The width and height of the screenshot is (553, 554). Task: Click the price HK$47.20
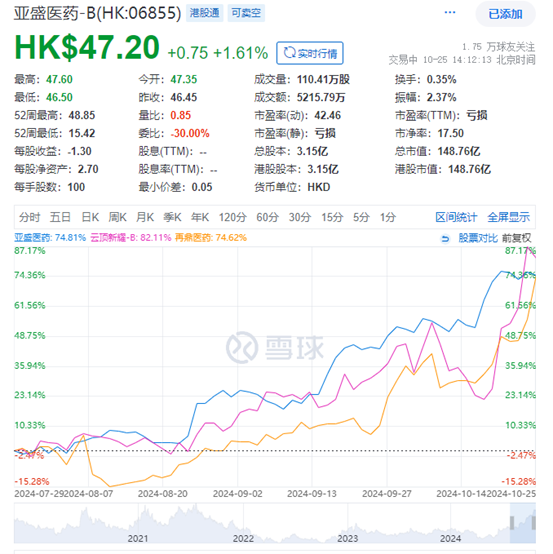[87, 47]
